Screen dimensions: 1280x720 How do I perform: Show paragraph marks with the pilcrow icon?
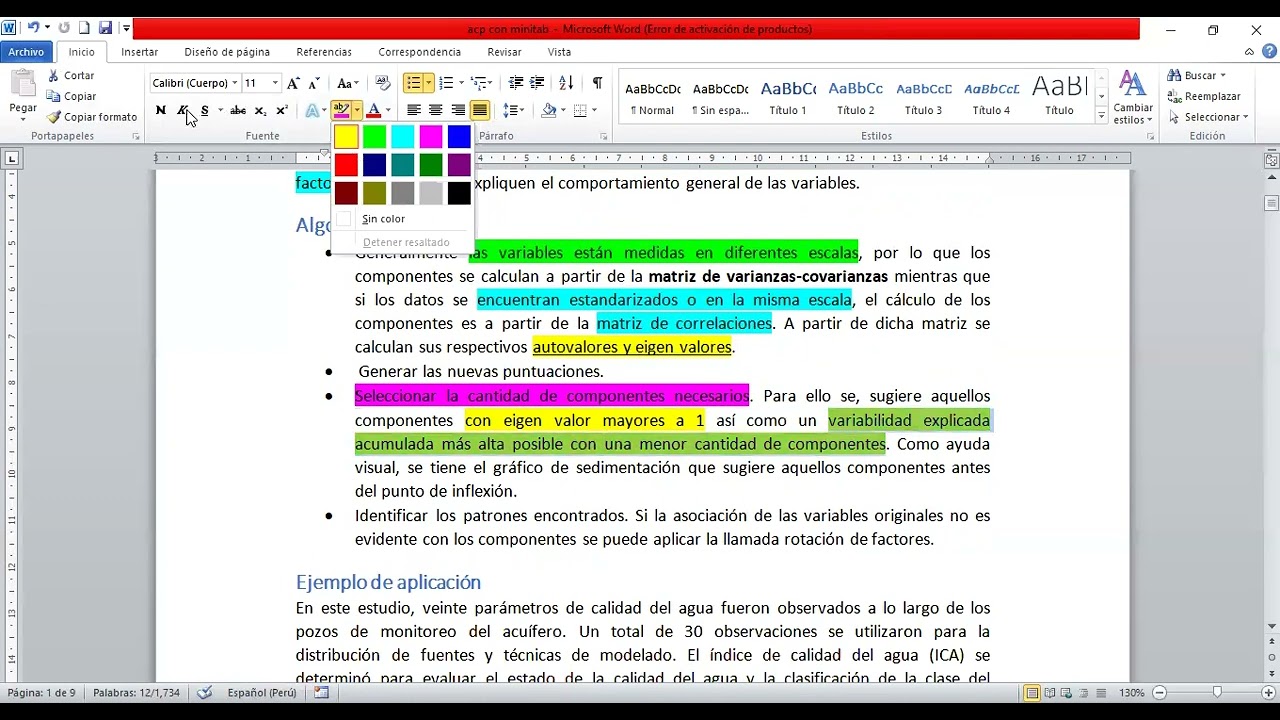point(597,83)
